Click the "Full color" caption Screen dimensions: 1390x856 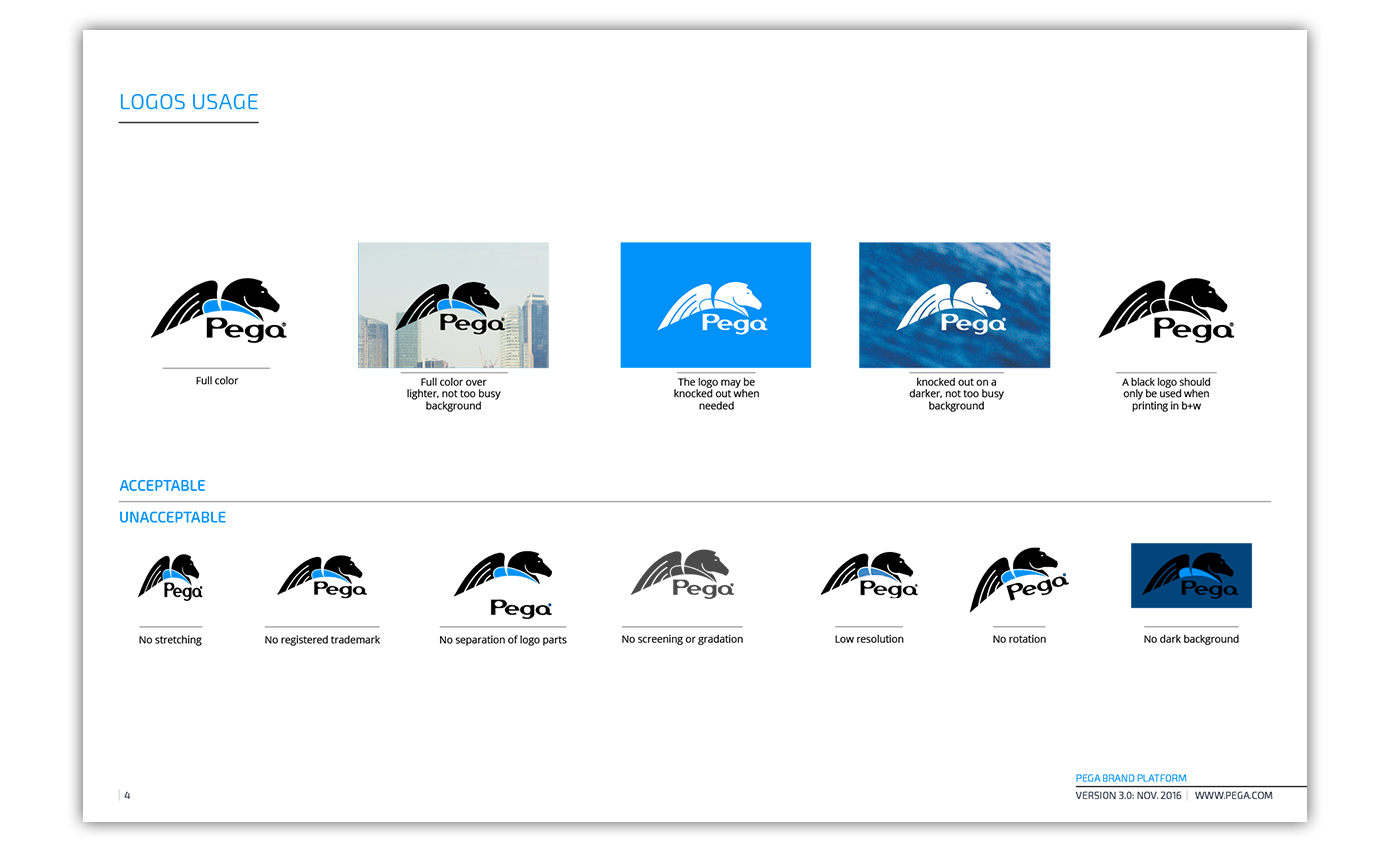point(217,381)
